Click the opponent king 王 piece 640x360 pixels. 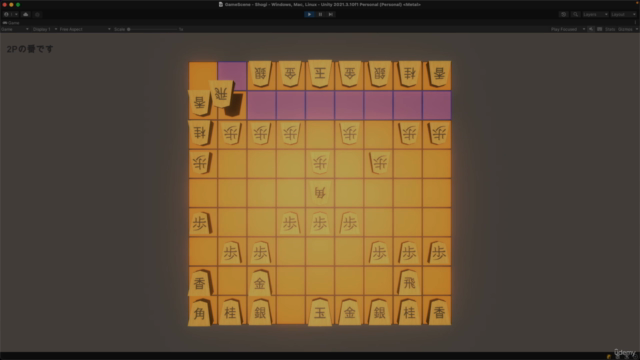pos(320,73)
